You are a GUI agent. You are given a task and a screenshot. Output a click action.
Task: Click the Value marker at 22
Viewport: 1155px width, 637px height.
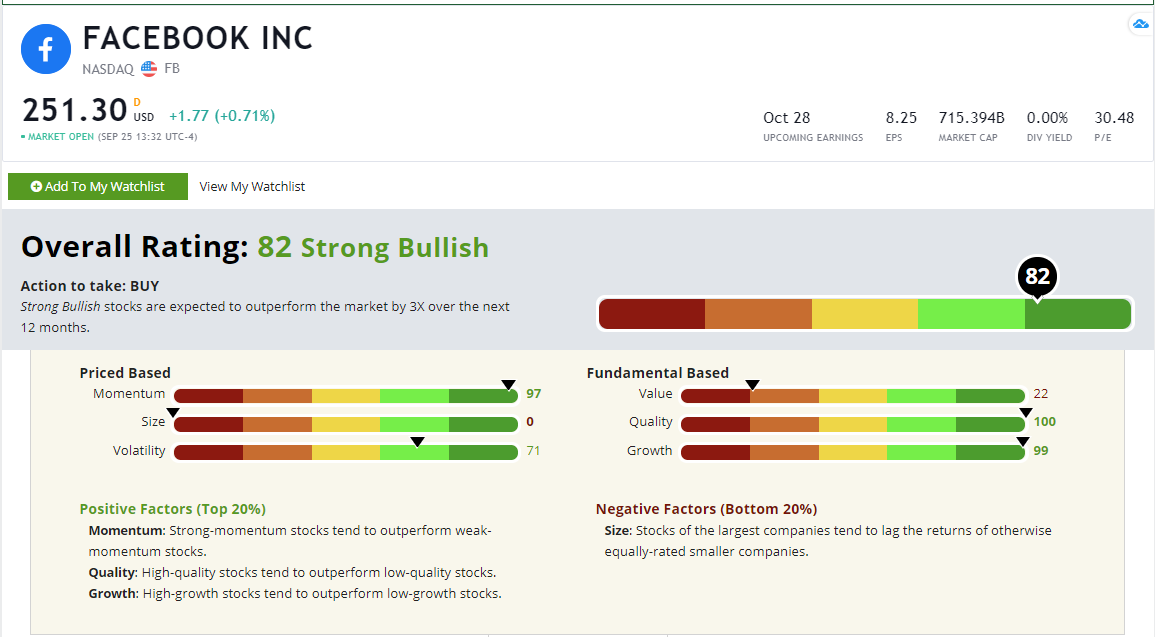point(753,382)
